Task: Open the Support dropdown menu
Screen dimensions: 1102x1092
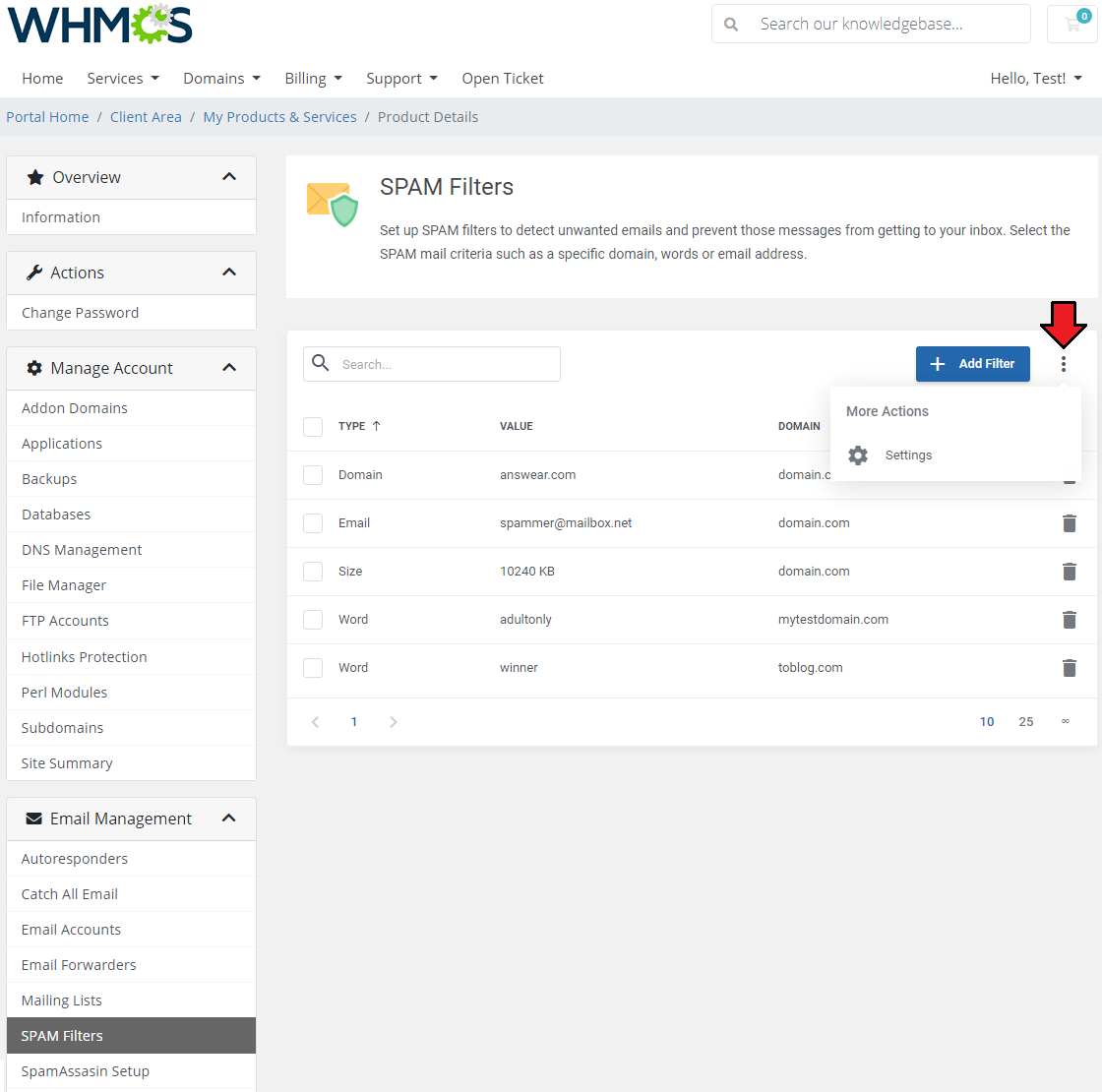Action: 402,78
